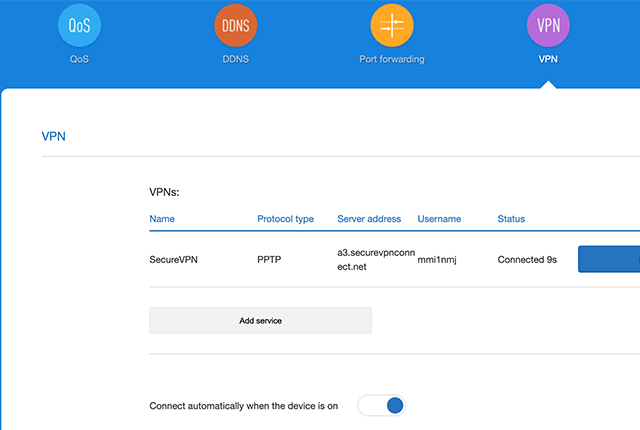Go to the DDNS text label
Image resolution: width=640 pixels, height=430 pixels.
click(x=235, y=59)
